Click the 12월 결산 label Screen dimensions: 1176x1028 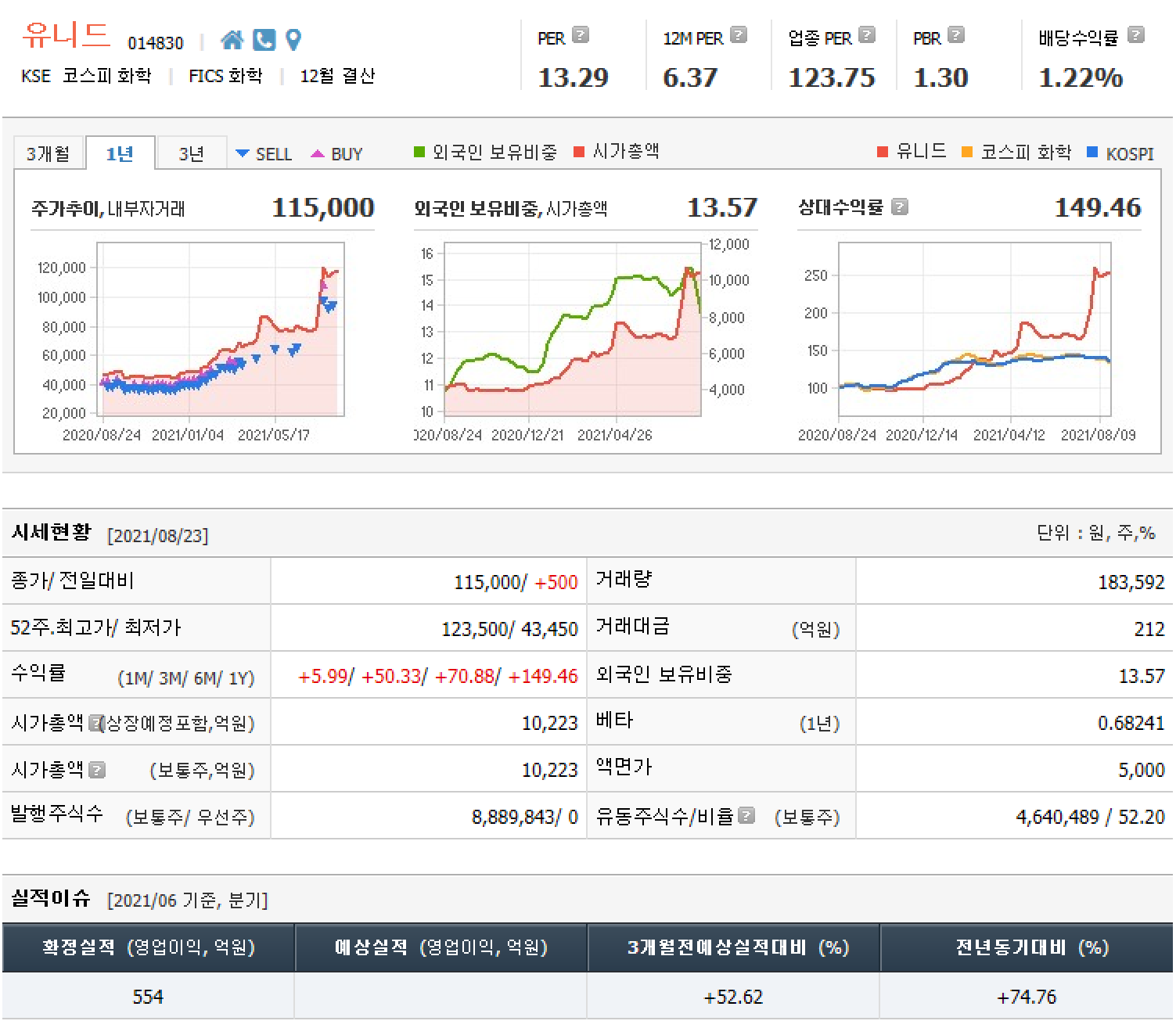(338, 76)
